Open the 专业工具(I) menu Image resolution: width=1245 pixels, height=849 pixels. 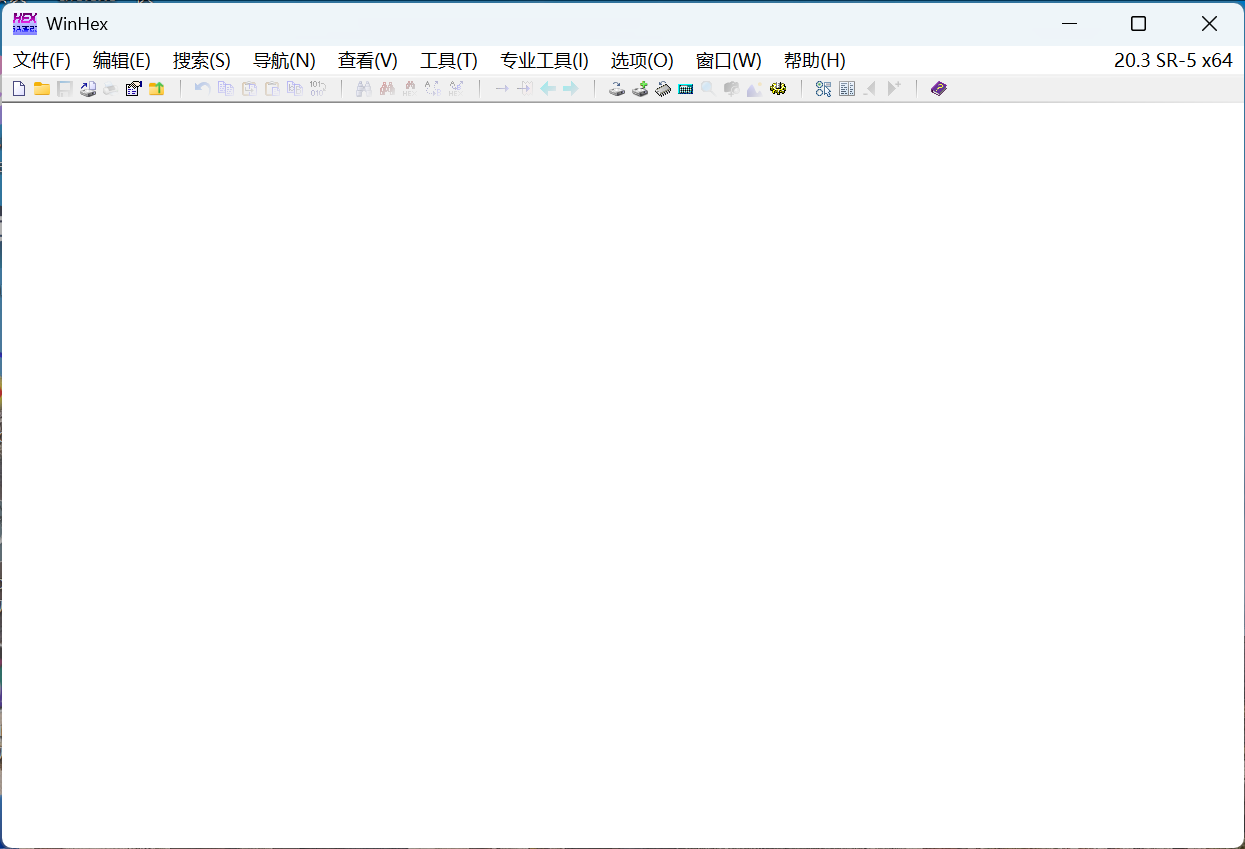[x=545, y=60]
